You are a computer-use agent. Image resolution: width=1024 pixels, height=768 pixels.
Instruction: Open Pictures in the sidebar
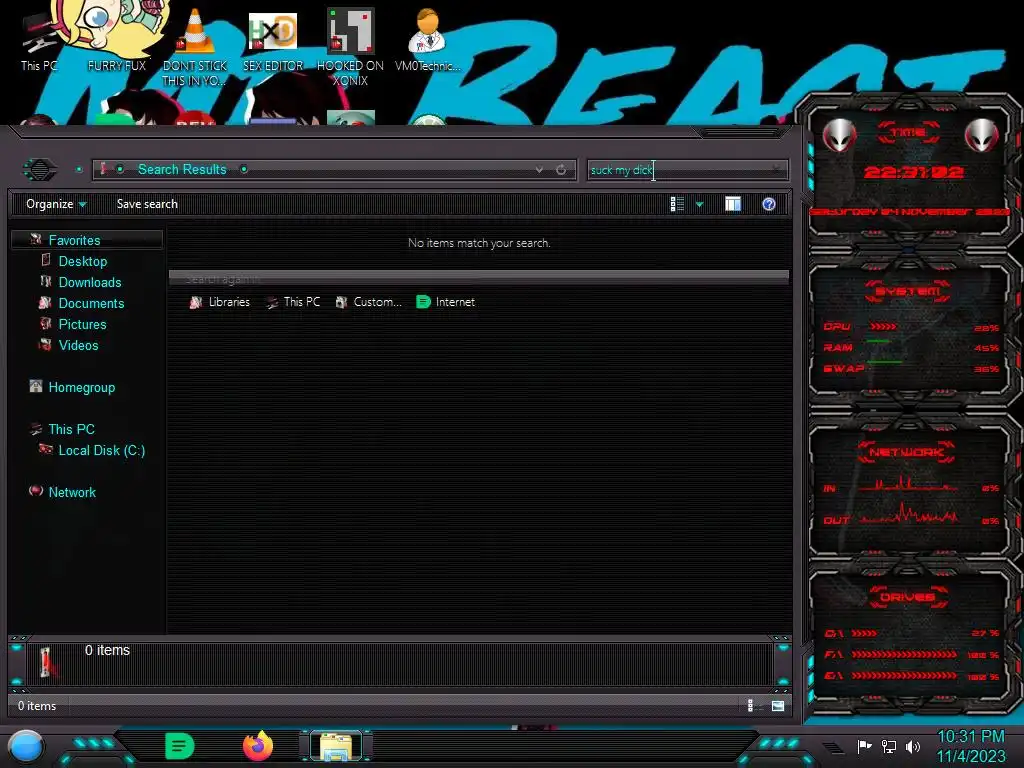pyautogui.click(x=82, y=324)
